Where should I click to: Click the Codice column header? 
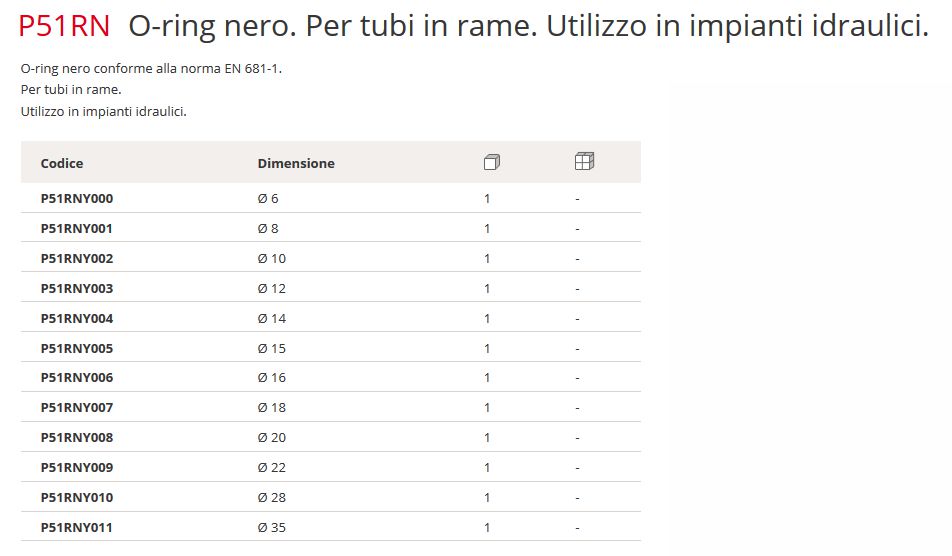62,163
